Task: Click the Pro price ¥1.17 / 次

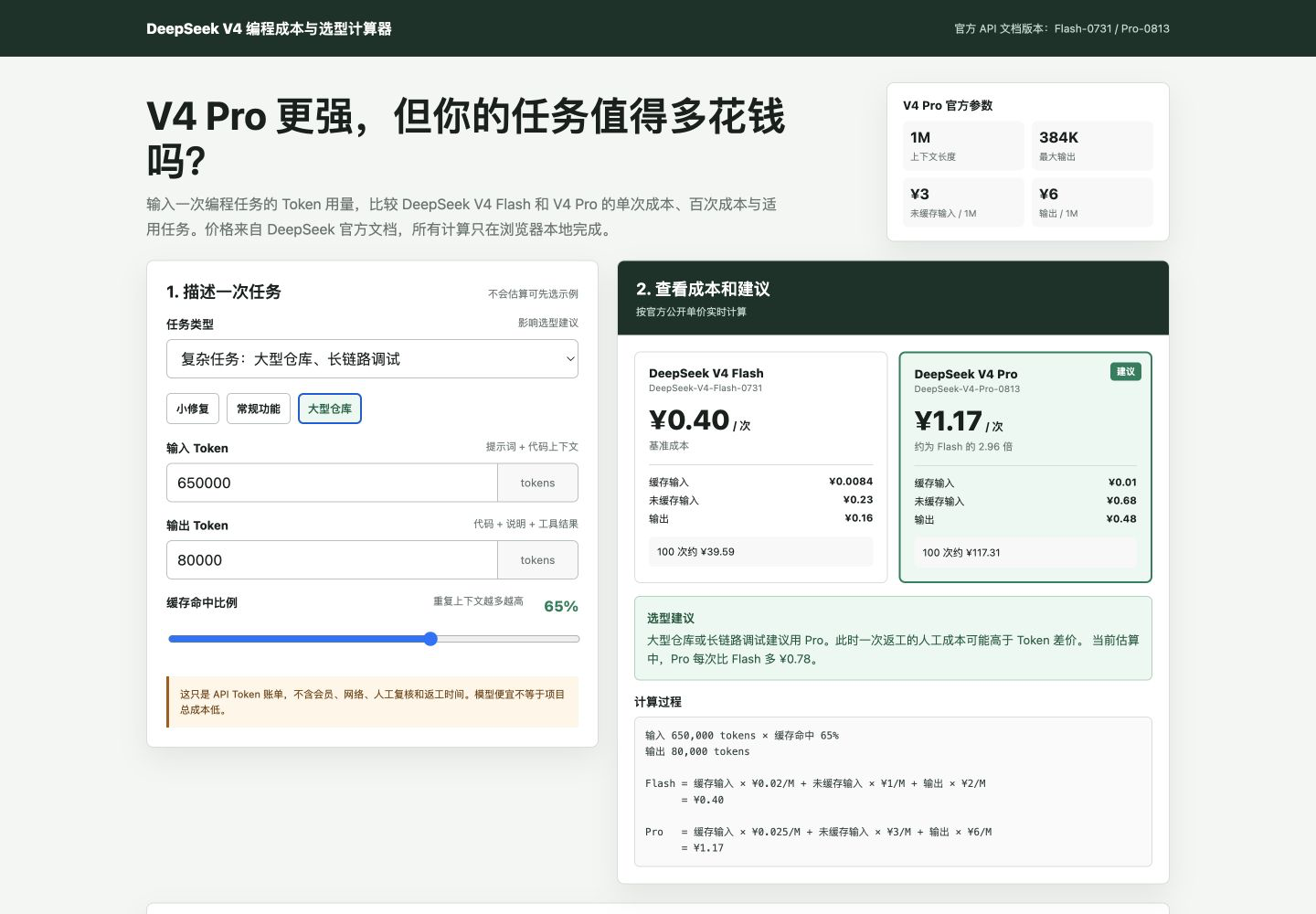Action: (x=959, y=421)
